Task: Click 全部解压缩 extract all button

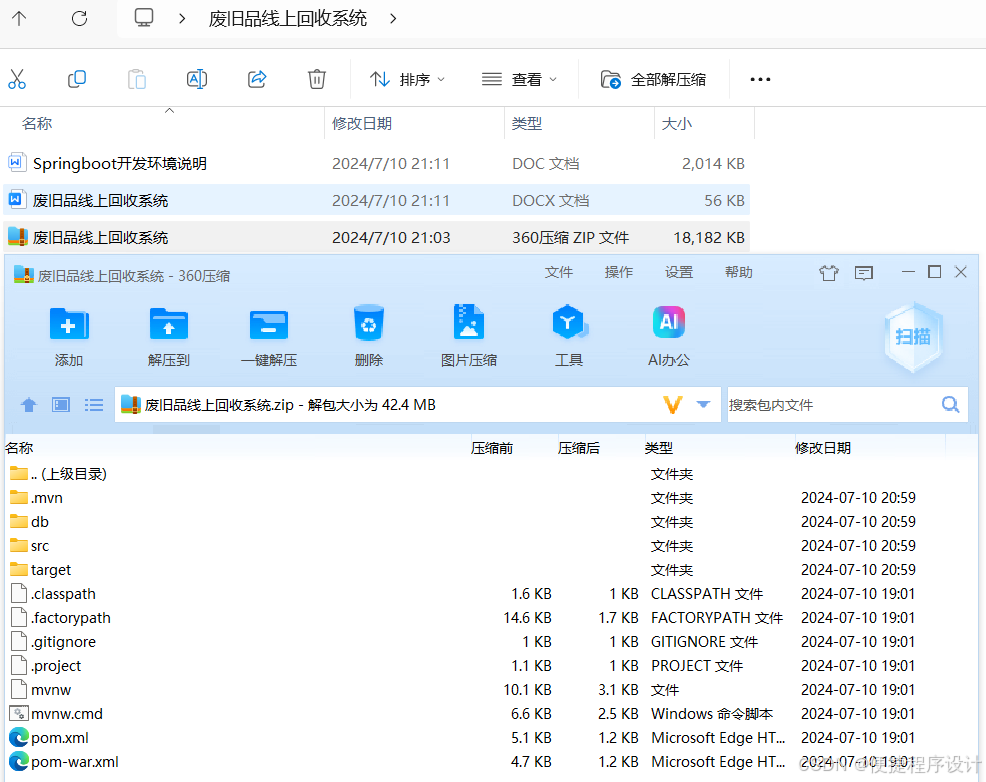Action: [x=653, y=79]
